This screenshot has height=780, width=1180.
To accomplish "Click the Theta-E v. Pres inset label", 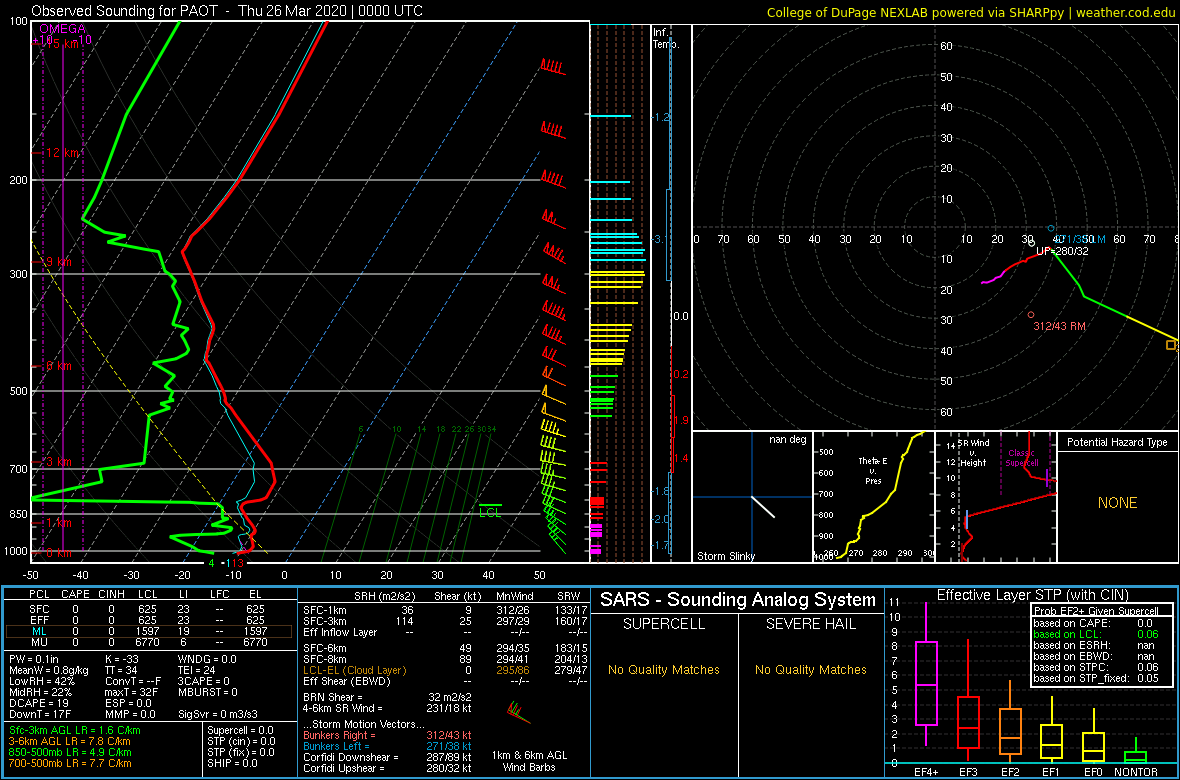I will [x=874, y=471].
